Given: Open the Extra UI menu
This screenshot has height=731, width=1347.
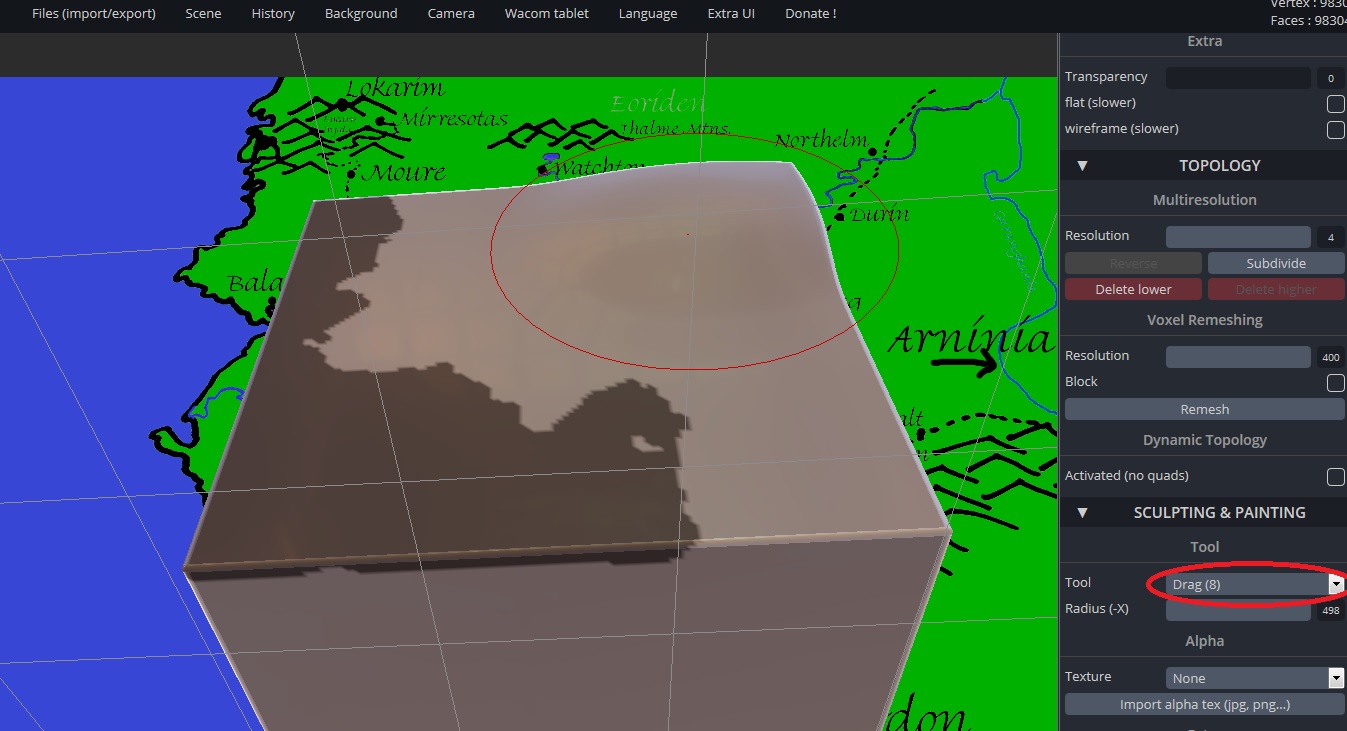Looking at the screenshot, I should (731, 14).
